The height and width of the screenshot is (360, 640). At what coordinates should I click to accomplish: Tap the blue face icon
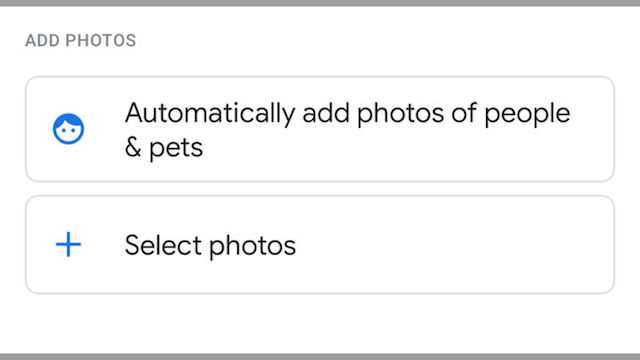69,129
